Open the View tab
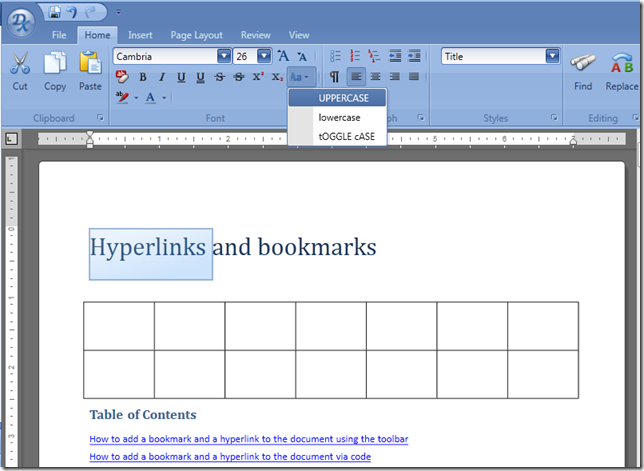 299,35
